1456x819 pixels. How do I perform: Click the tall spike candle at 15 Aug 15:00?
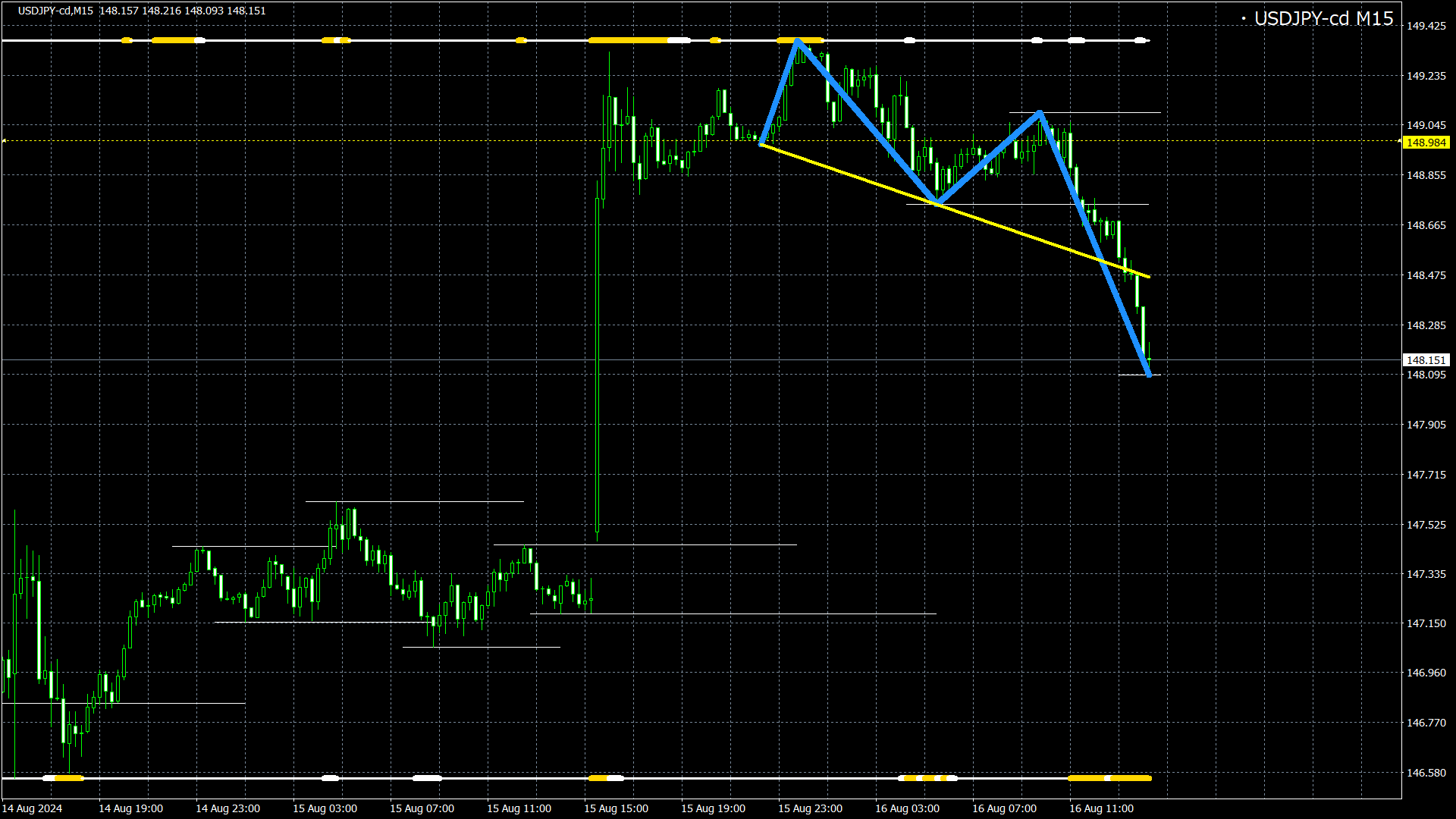tap(598, 364)
